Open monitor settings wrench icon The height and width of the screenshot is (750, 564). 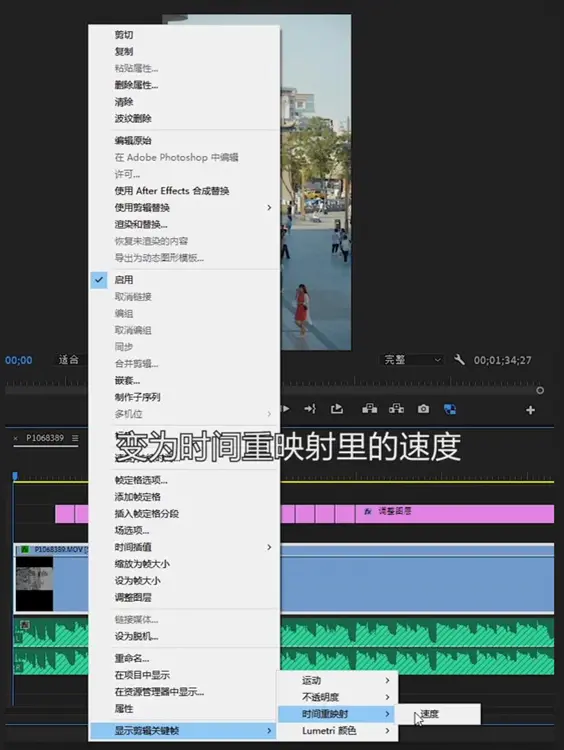pyautogui.click(x=459, y=359)
